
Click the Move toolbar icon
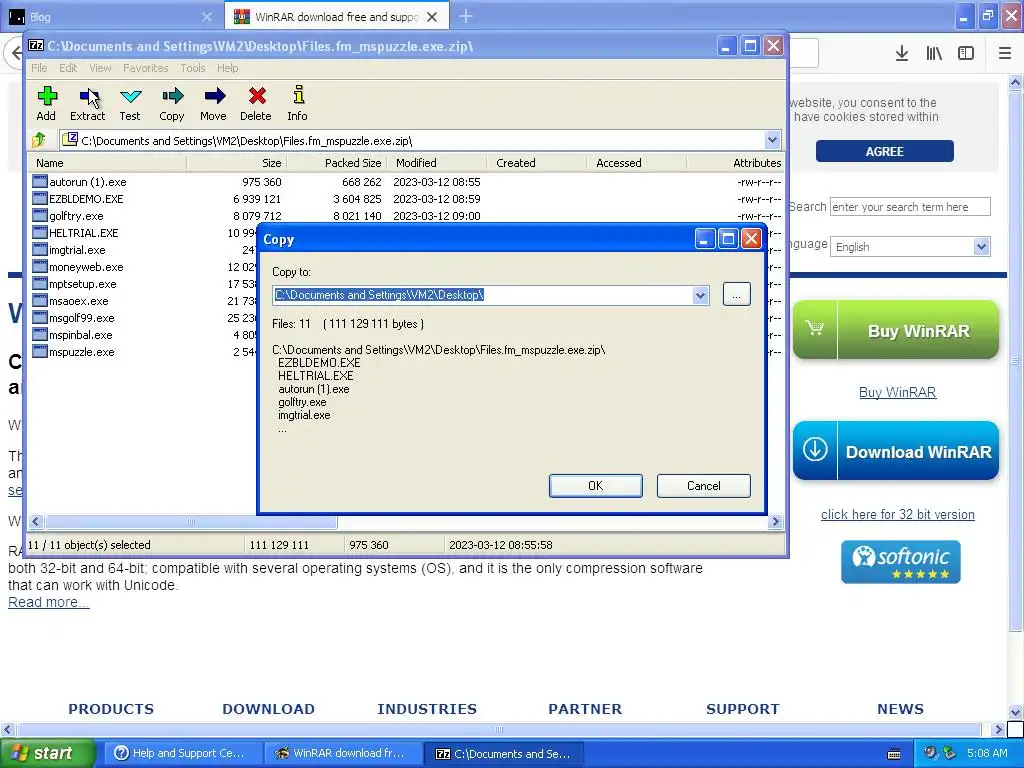click(214, 97)
